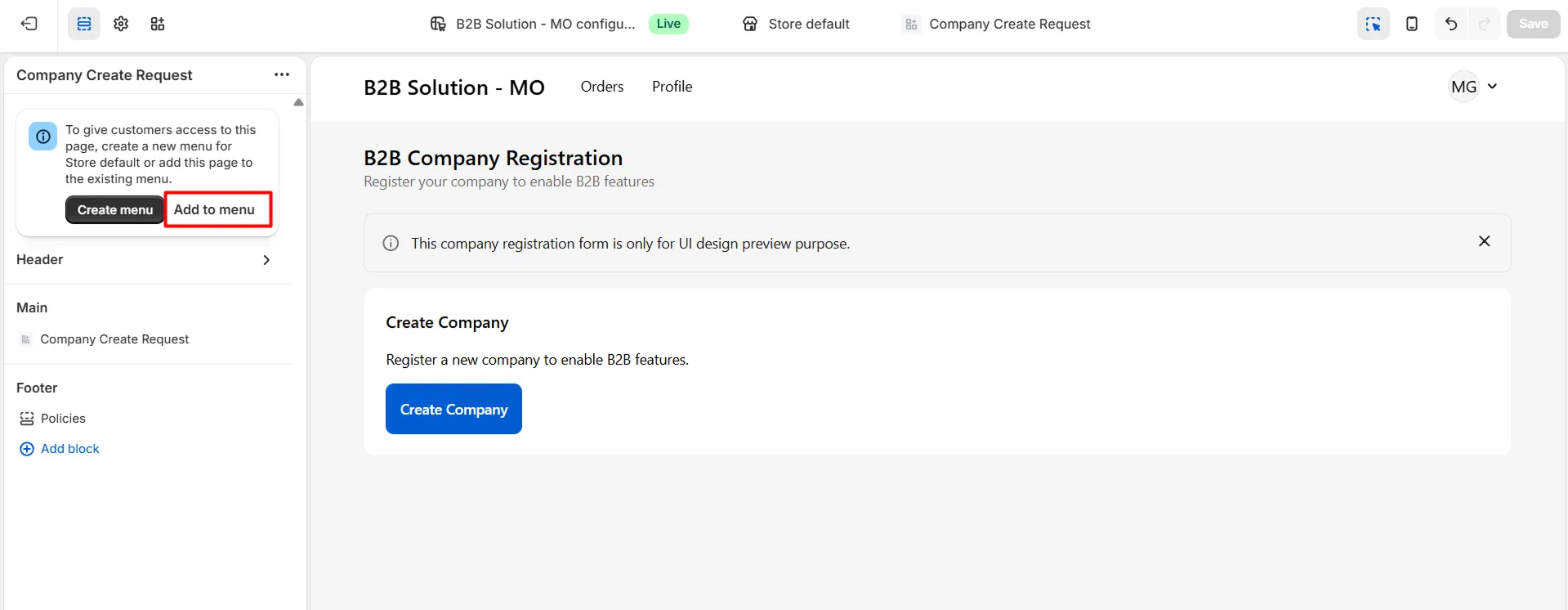Viewport: 1568px width, 610px height.
Task: Click the Create menu button
Action: click(115, 210)
